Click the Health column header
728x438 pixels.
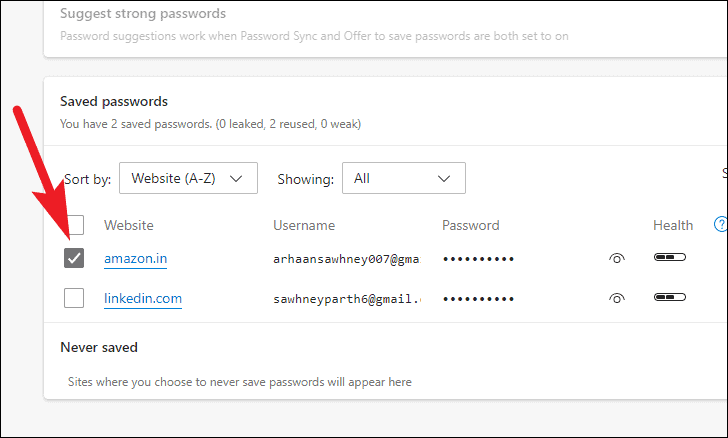pyautogui.click(x=673, y=225)
